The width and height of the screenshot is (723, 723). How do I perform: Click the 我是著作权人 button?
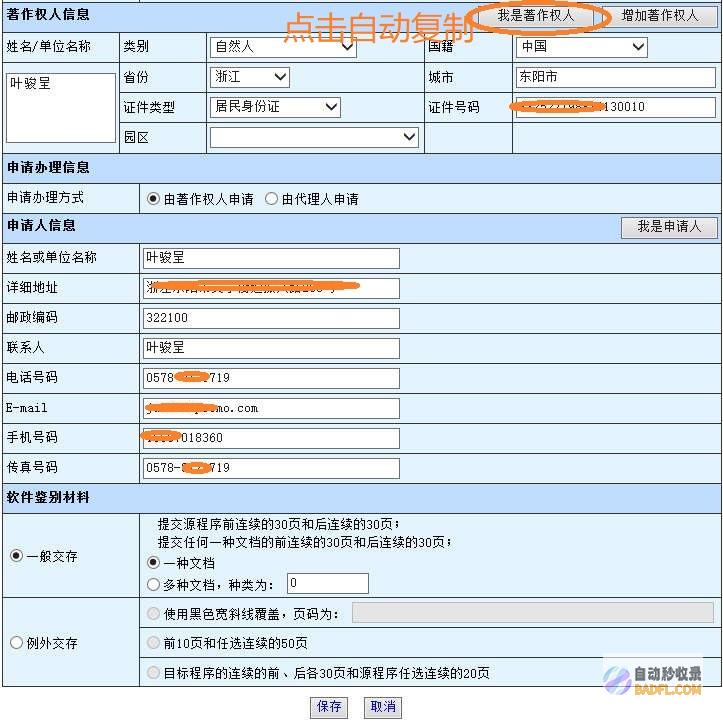coord(536,16)
